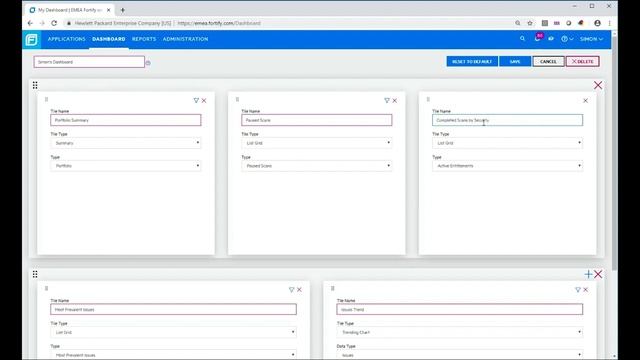Open Passed Scans Tile Type dropdown
640x360 pixels.
click(x=317, y=143)
